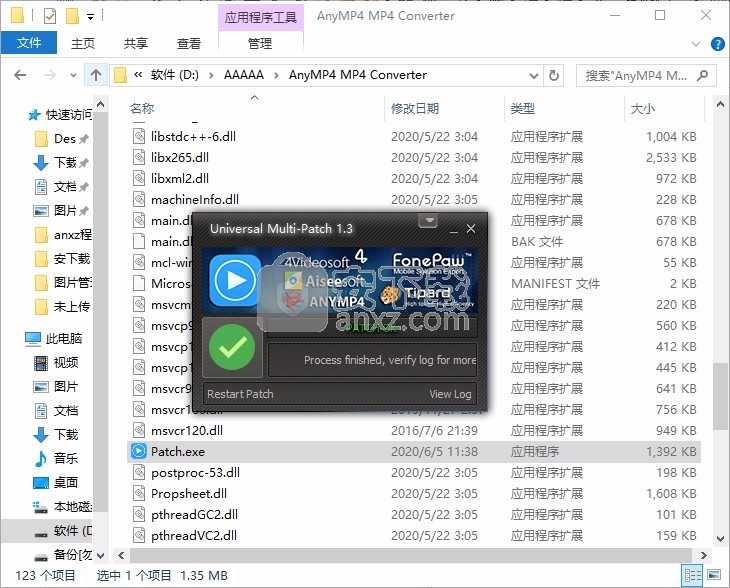Screen dimensions: 730x588
Task: Switch to details view in status bar
Action: 692,575
